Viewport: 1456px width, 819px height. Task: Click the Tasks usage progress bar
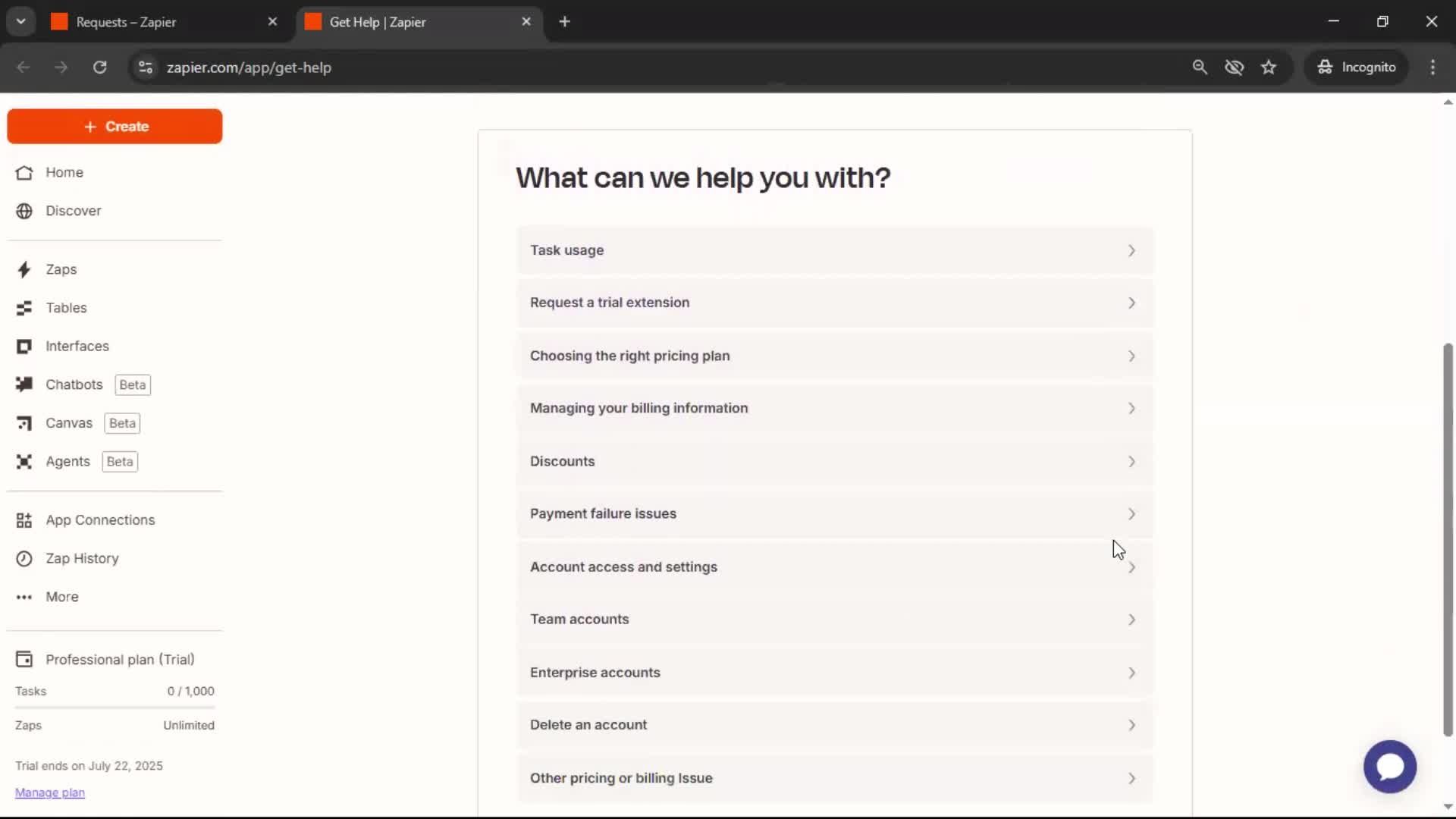coord(115,708)
